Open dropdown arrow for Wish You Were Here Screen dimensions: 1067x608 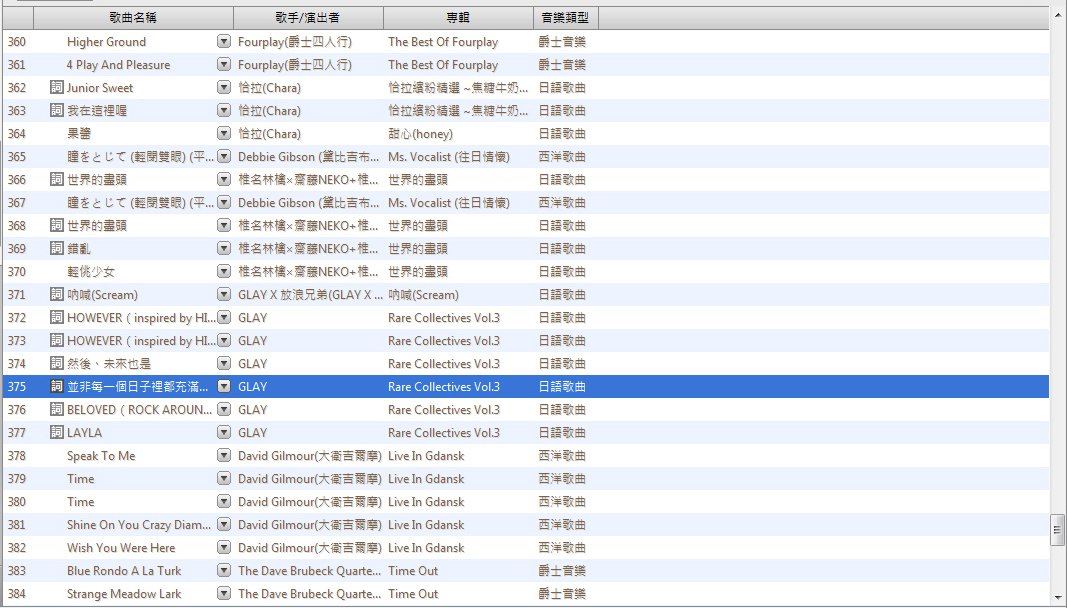[224, 547]
